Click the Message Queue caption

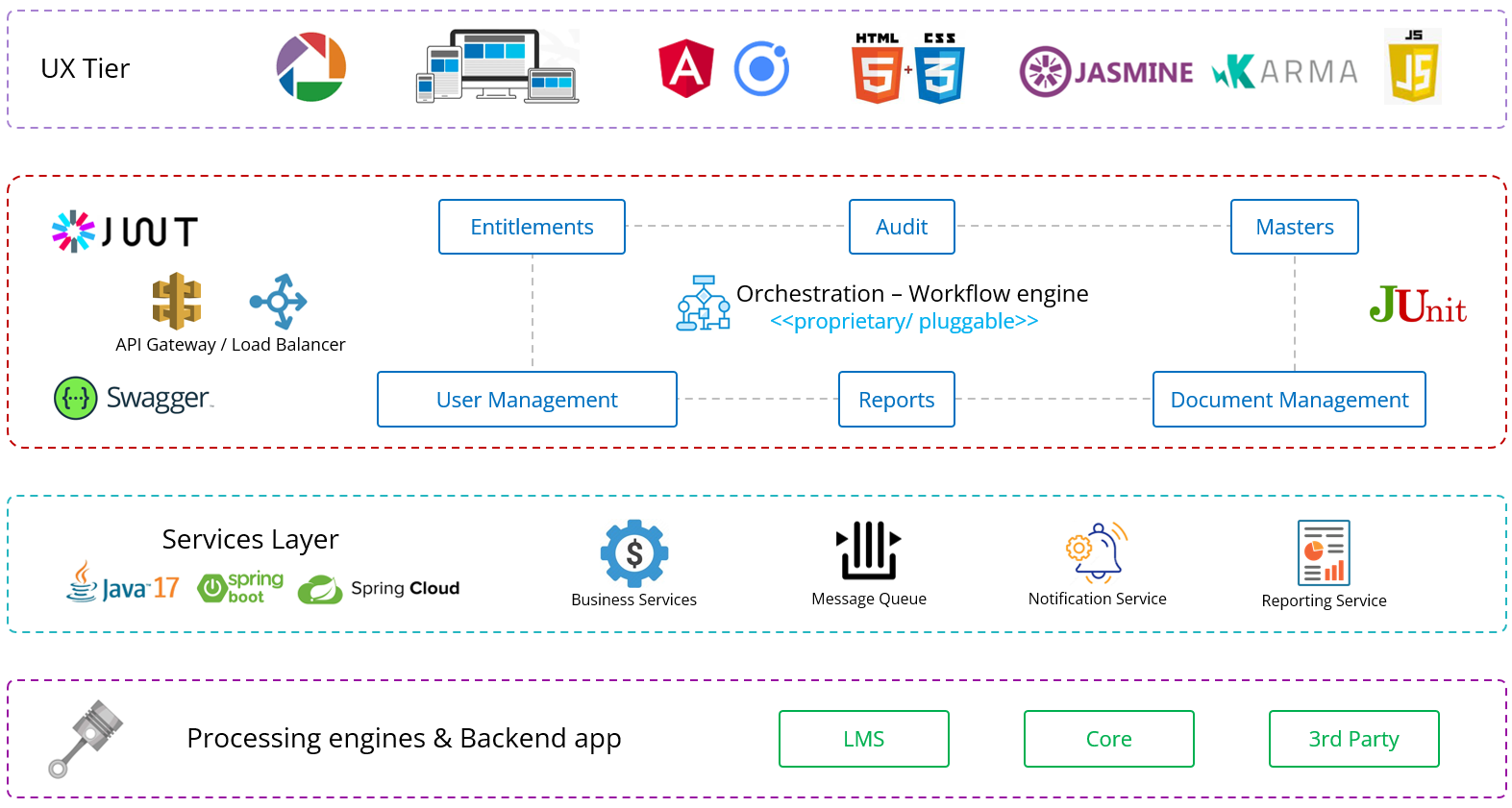[869, 600]
